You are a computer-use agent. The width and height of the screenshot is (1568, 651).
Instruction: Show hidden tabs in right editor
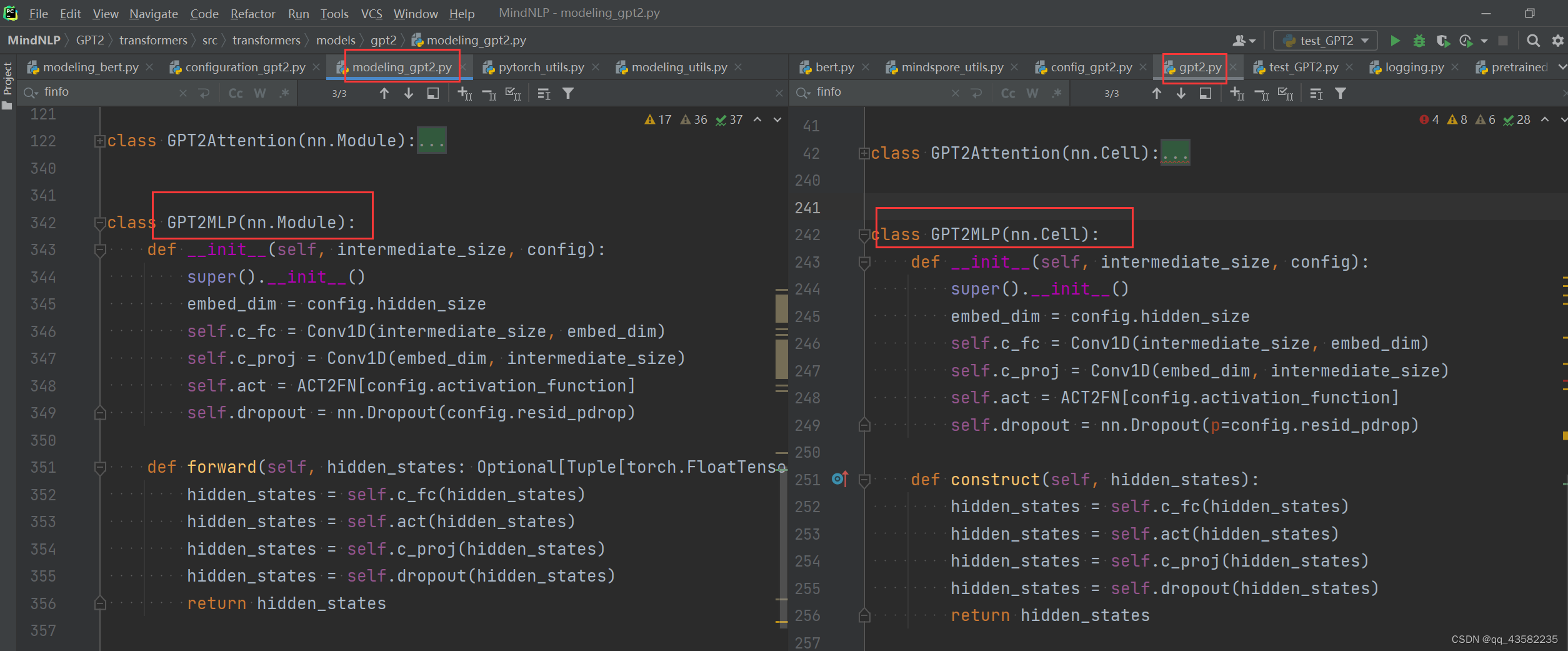point(1562,67)
